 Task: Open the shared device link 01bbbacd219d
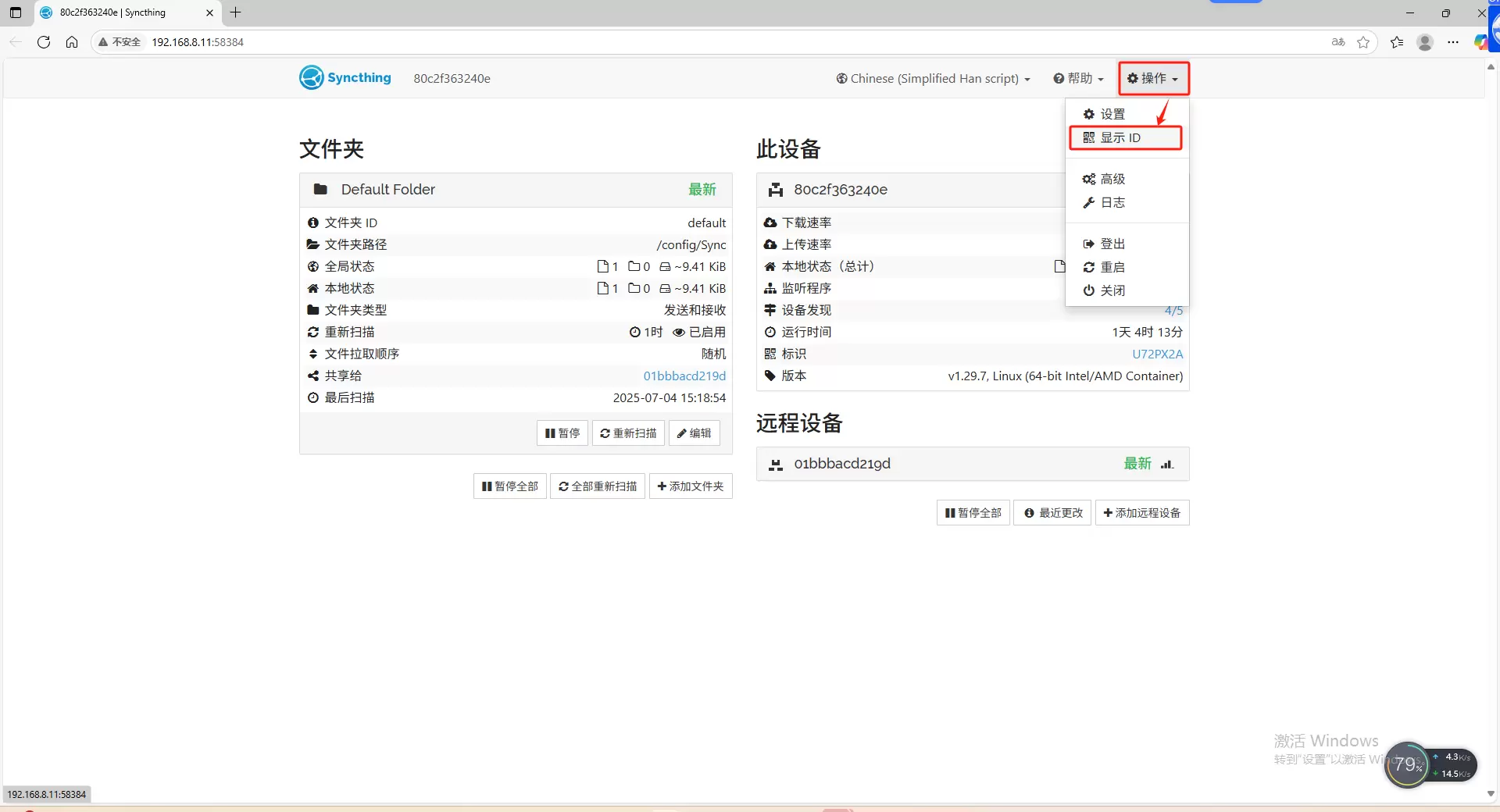click(684, 376)
